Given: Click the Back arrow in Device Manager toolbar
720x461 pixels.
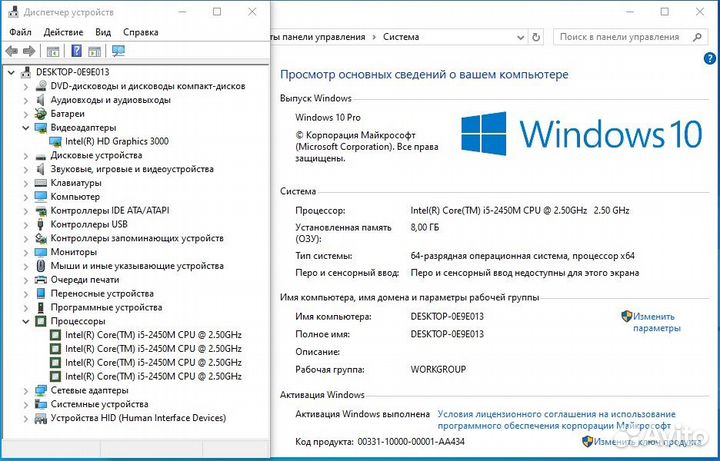Looking at the screenshot, I should [11, 51].
